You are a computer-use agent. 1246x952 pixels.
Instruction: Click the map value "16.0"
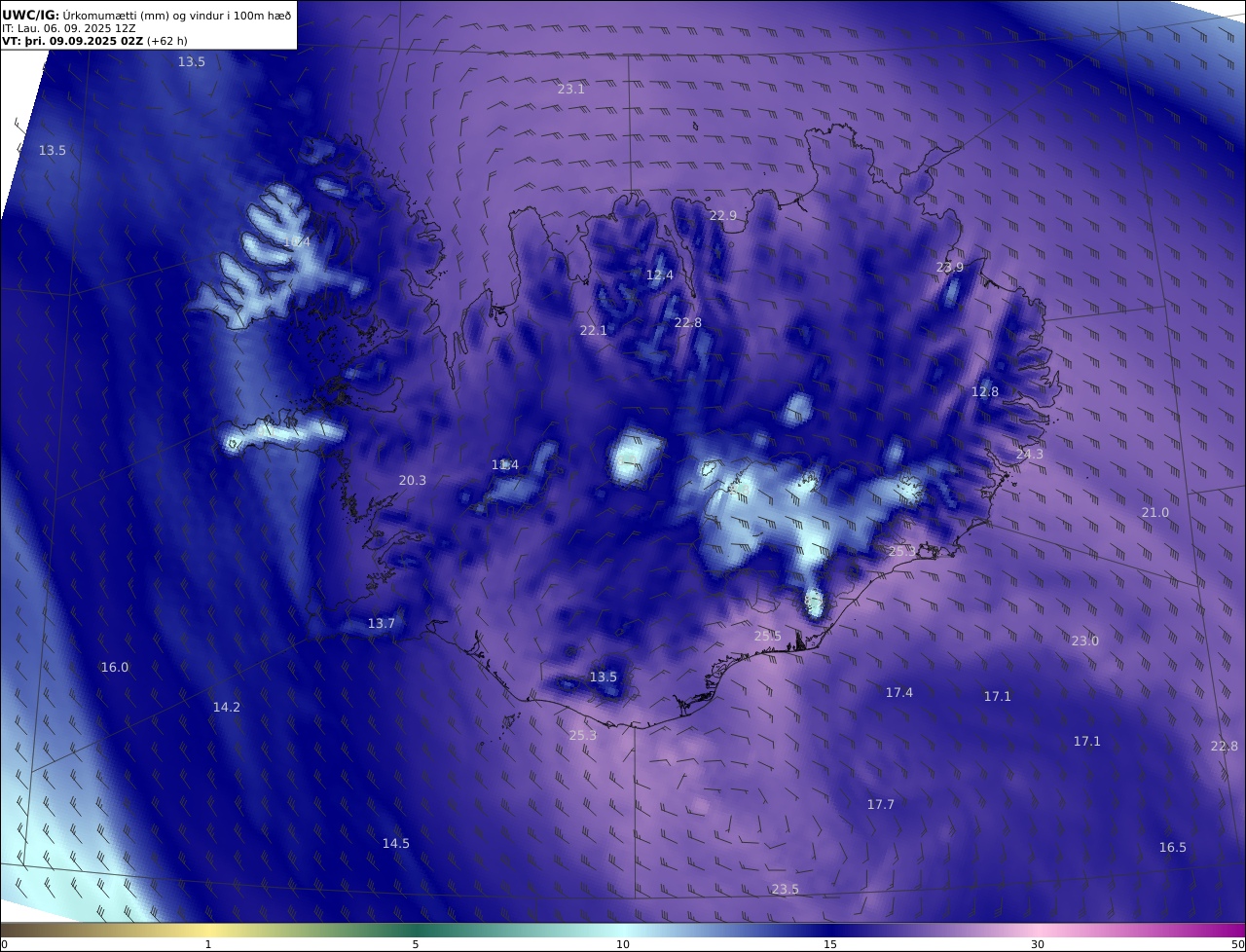click(x=115, y=667)
